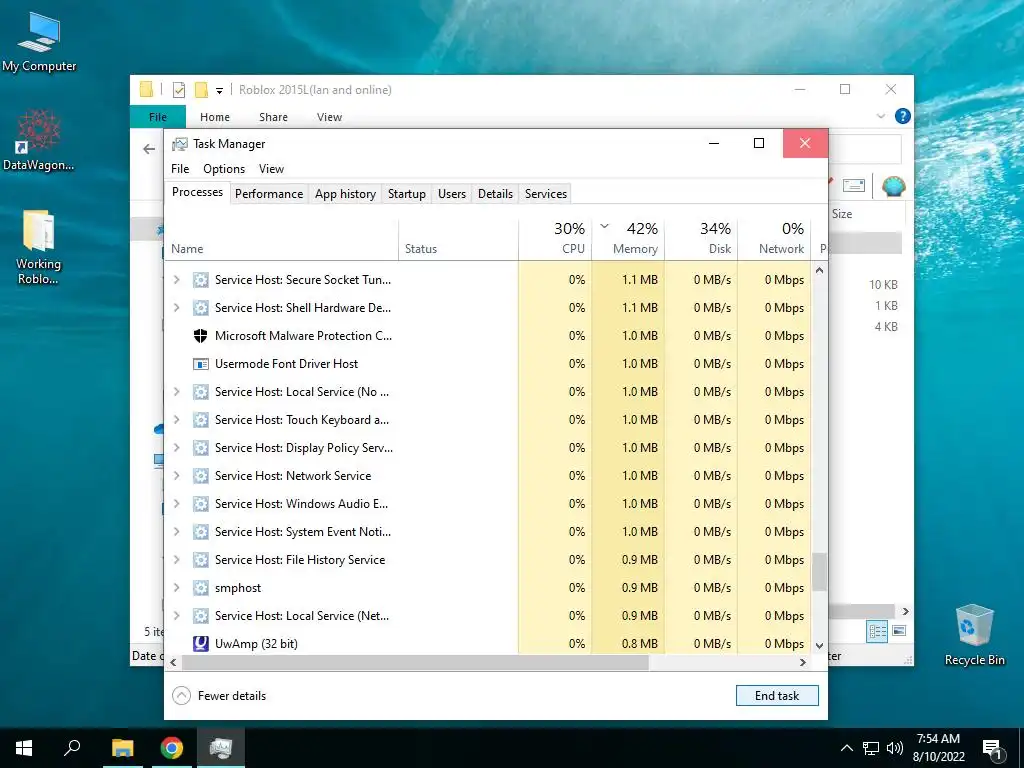This screenshot has width=1024, height=768.
Task: Click the horizontal scrollbar thumb in Task Manager
Action: (x=415, y=662)
